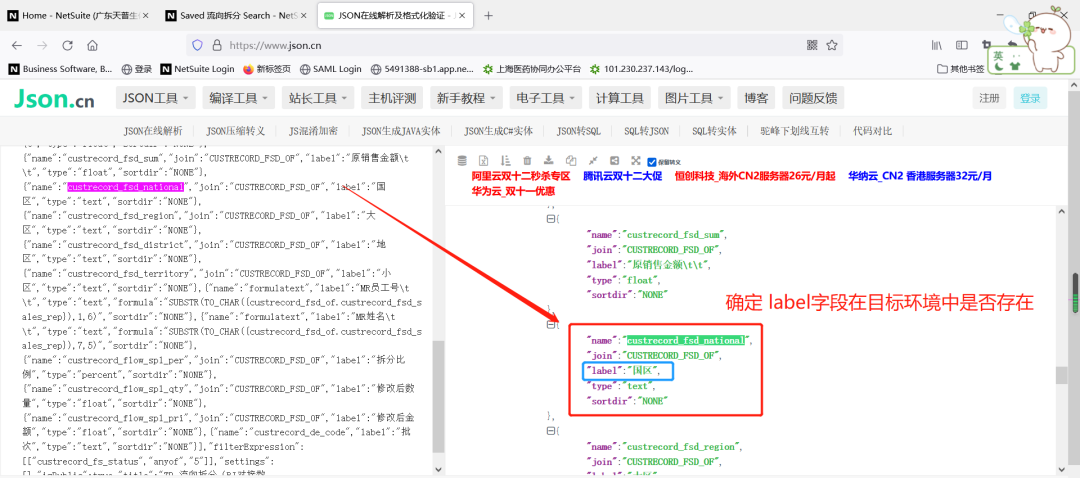Open the 问题反馈 menu item
Screen dimensions: 1080x478
[813, 98]
